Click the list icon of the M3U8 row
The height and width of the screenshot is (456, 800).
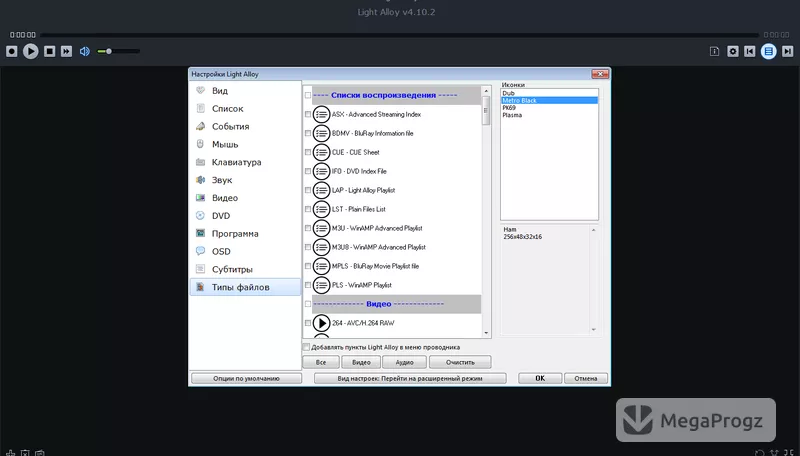tap(321, 247)
